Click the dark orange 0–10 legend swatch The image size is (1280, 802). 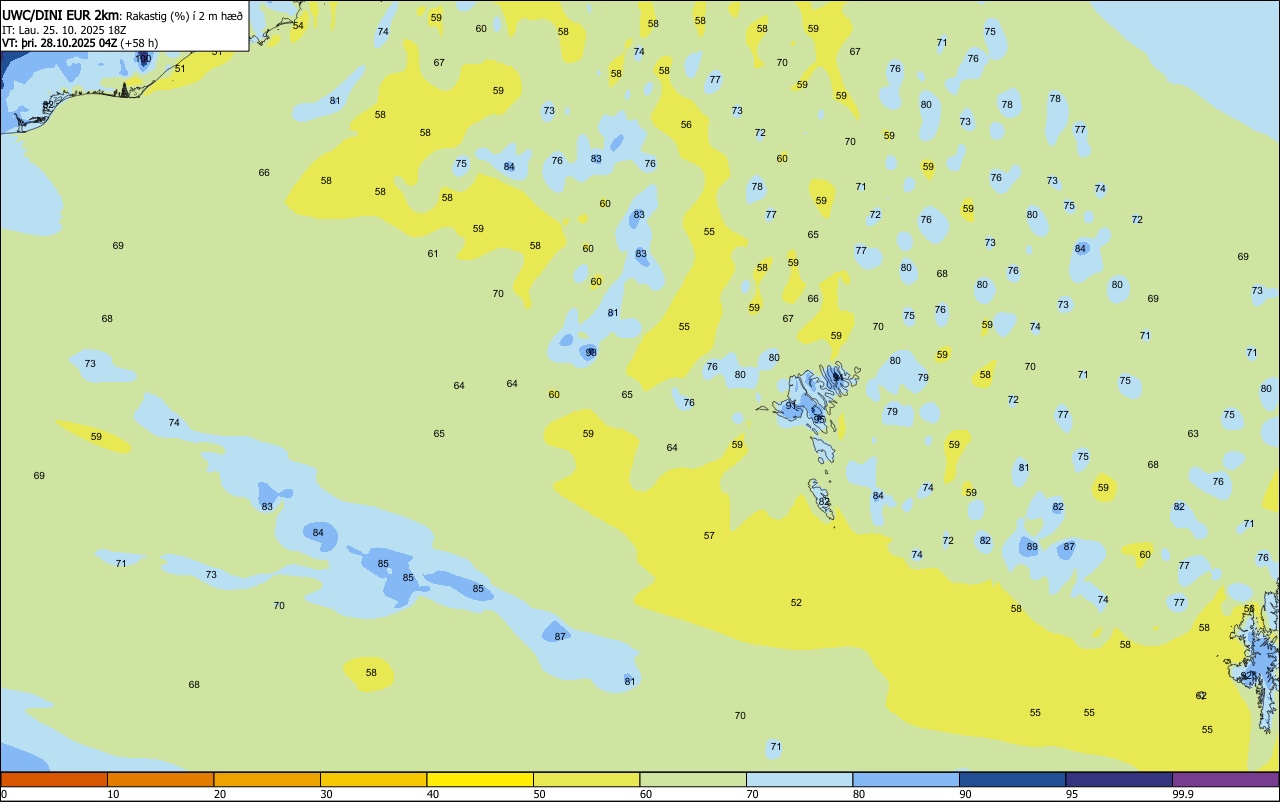pos(54,779)
